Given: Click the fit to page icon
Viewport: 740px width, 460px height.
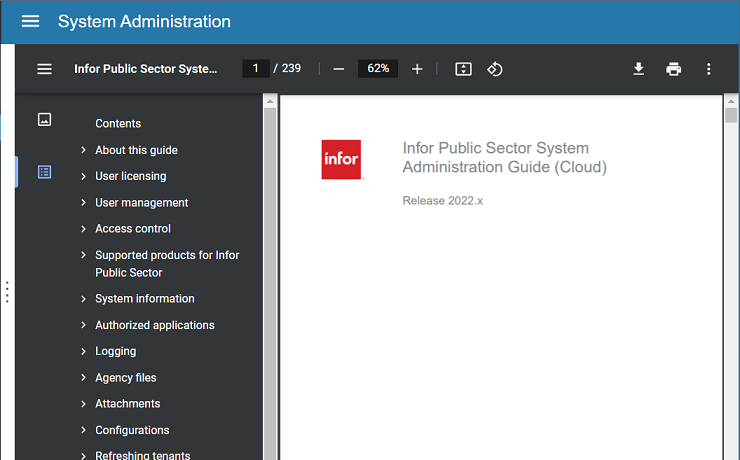Looking at the screenshot, I should point(463,69).
